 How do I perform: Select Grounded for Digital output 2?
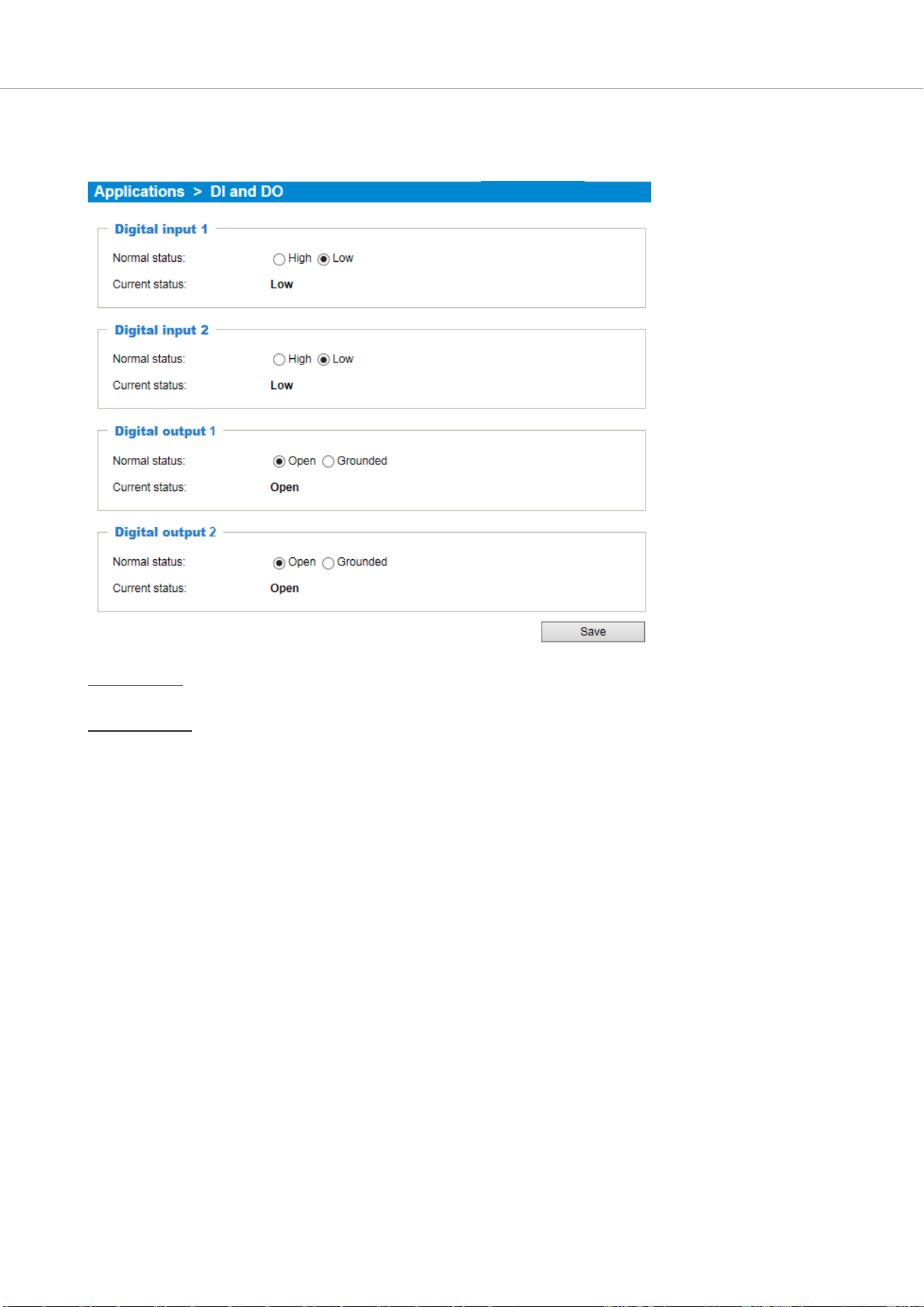(x=328, y=563)
